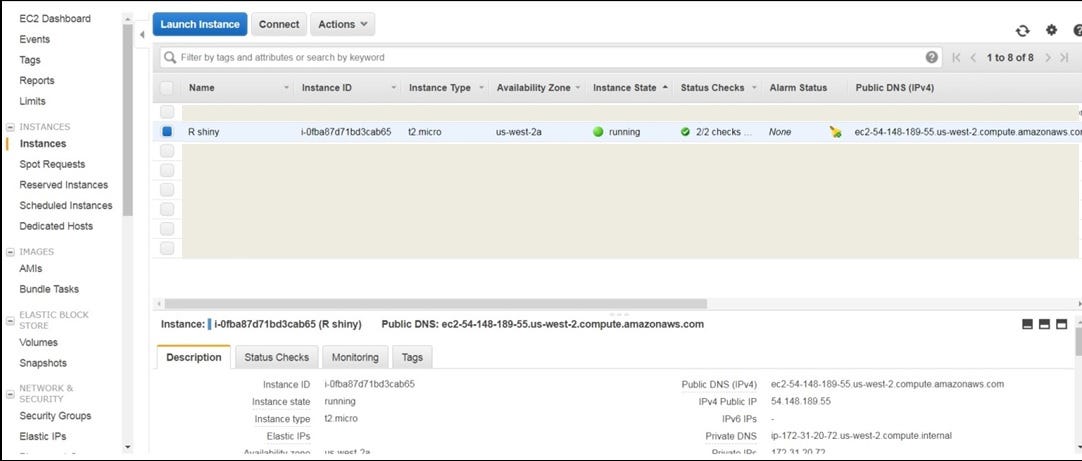
Task: Open Security Groups in the sidebar
Action: 55,416
